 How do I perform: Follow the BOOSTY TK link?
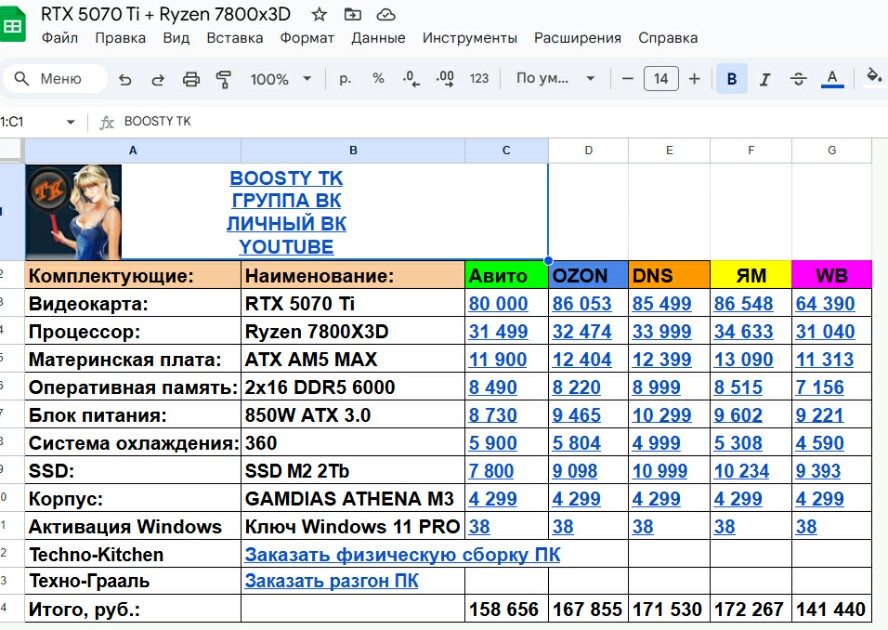(286, 178)
